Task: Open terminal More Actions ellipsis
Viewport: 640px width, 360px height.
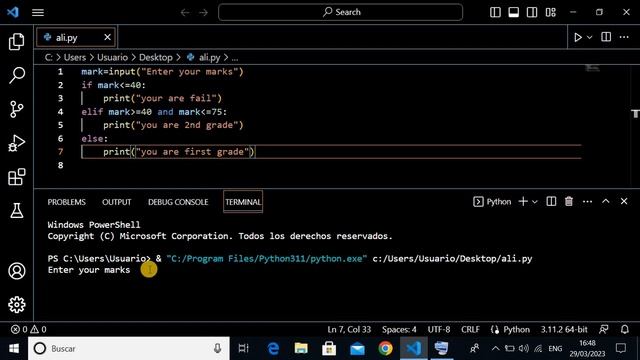Action: point(587,202)
